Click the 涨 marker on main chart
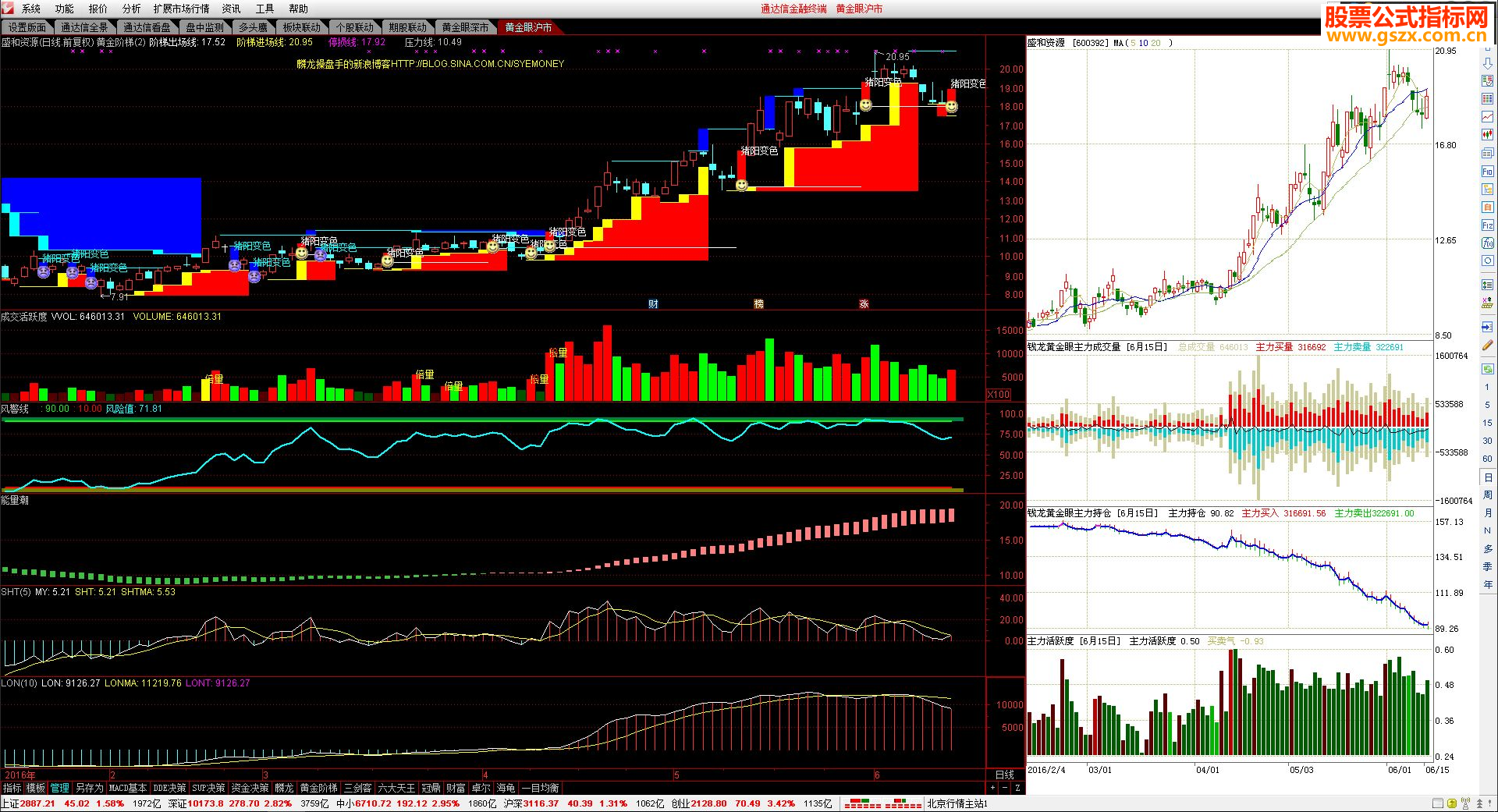Viewport: 1498px width, 812px height. (x=864, y=304)
